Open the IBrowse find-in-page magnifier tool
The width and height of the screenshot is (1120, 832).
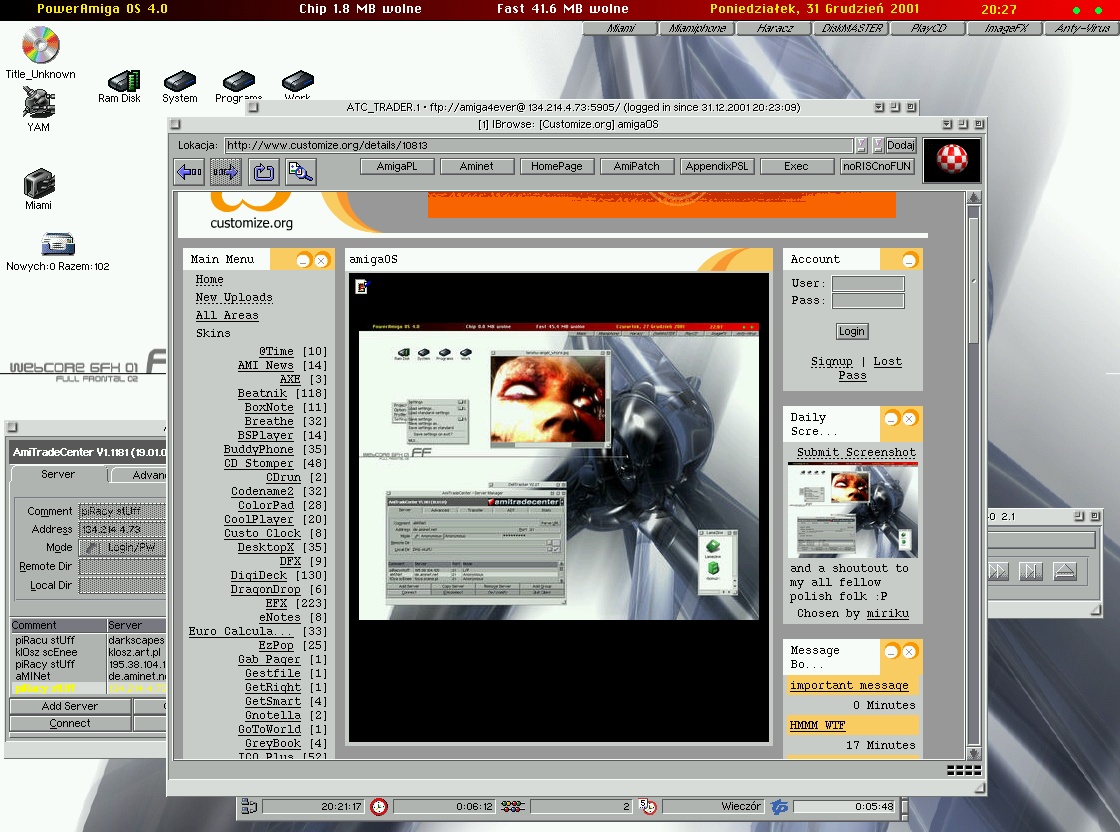pyautogui.click(x=300, y=172)
